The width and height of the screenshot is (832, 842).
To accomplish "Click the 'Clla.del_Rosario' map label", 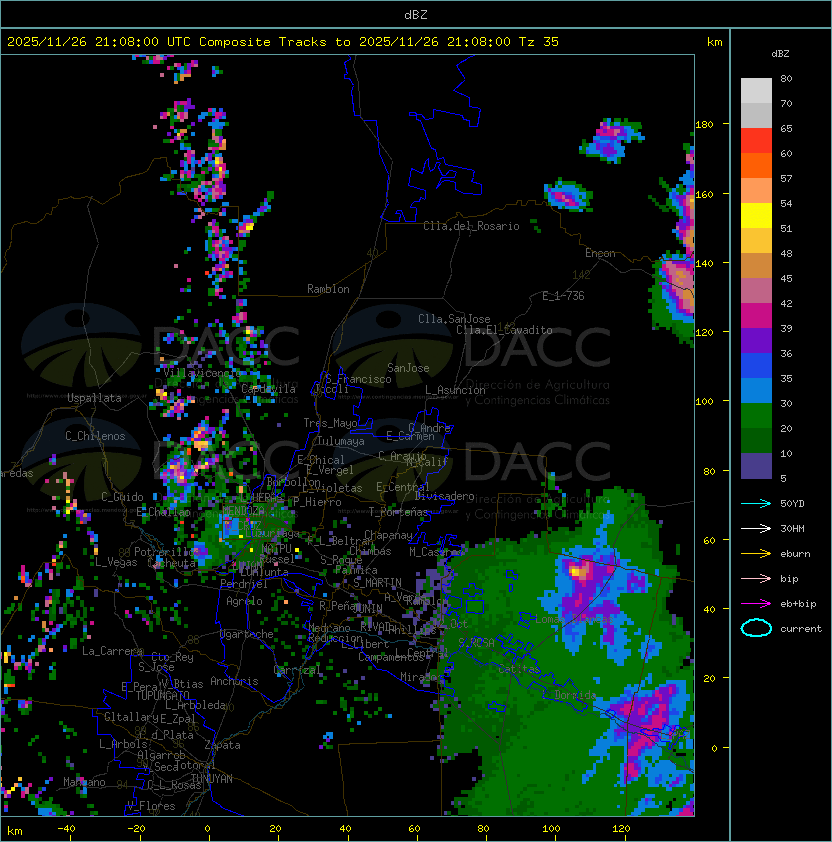I will pos(471,226).
